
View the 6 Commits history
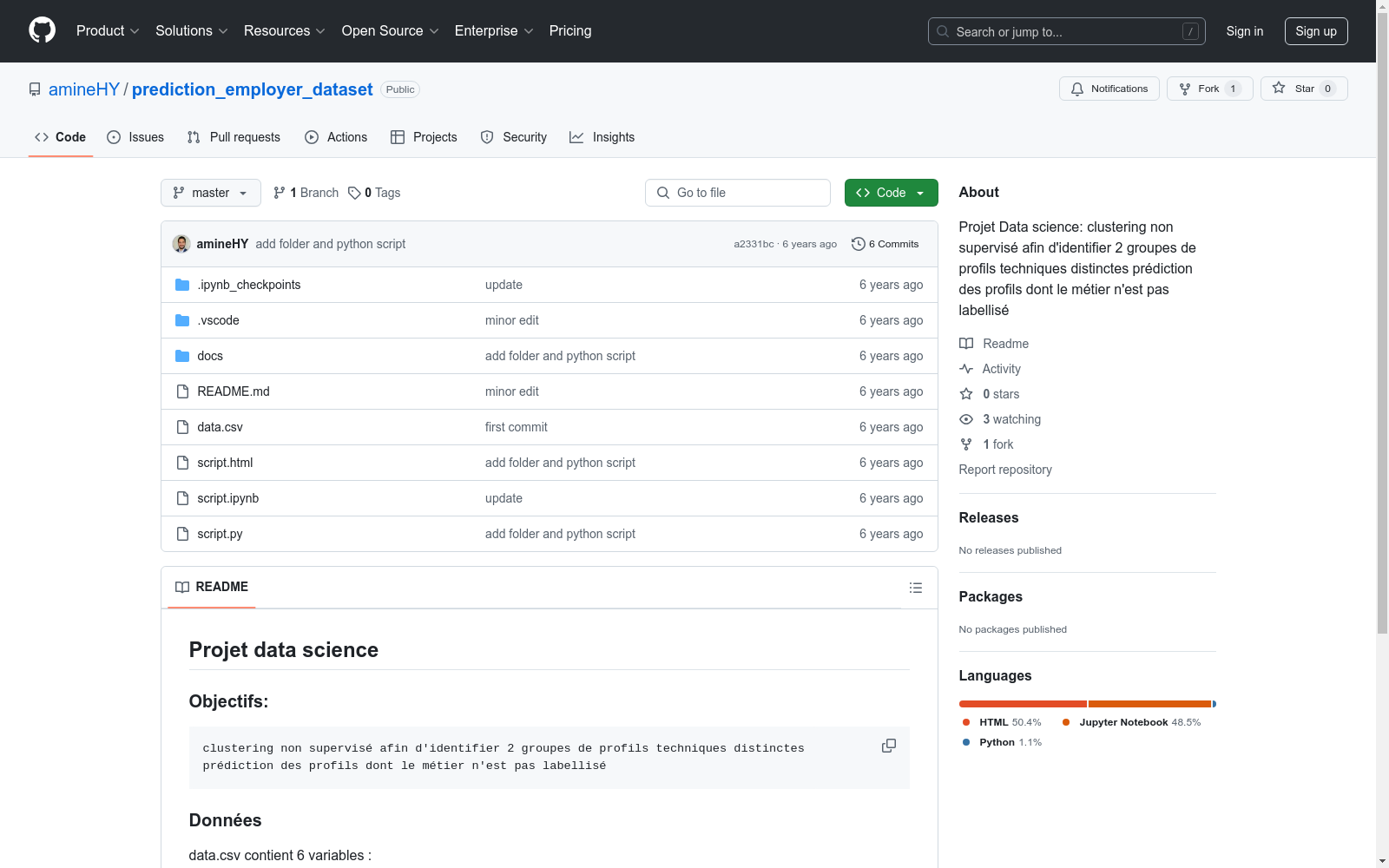point(885,244)
